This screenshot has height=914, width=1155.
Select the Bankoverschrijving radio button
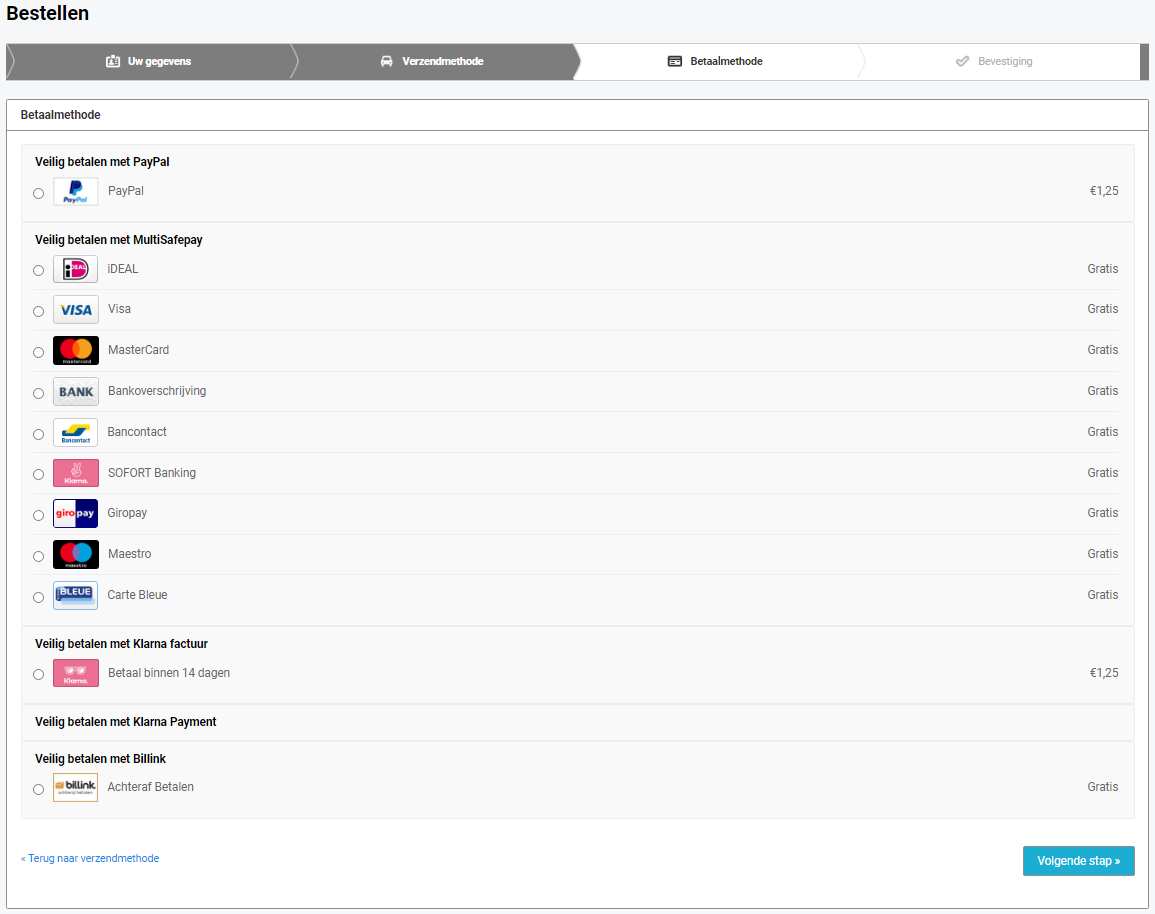39,394
